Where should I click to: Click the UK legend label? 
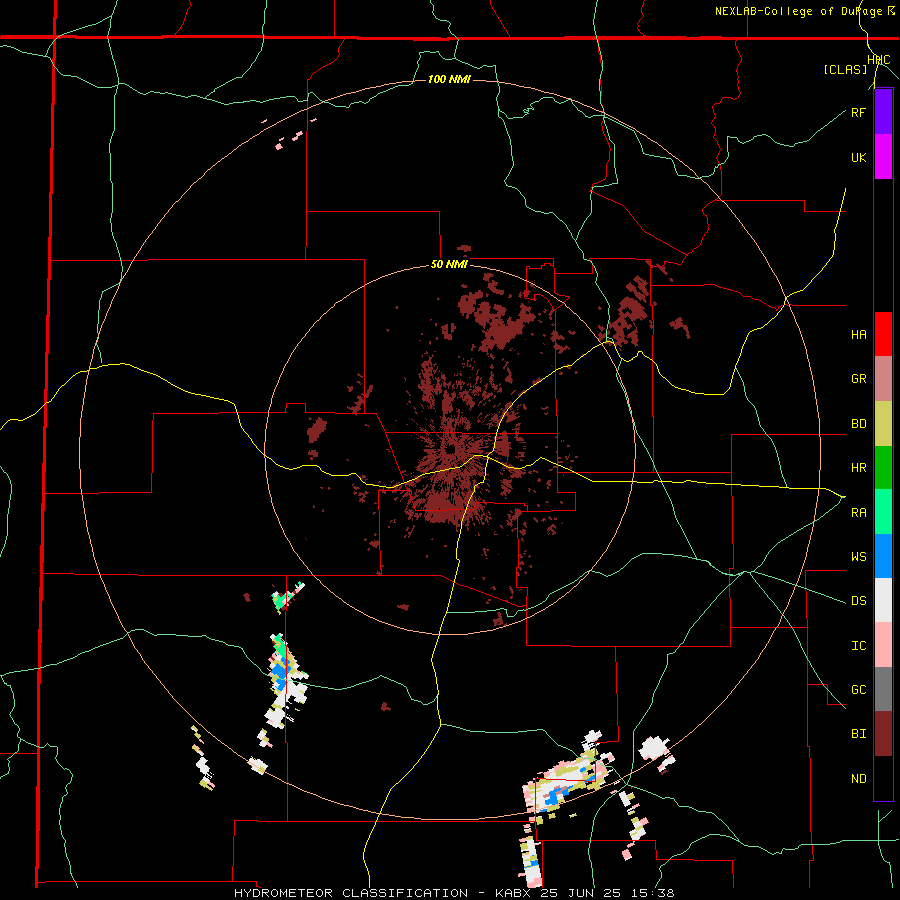tap(859, 157)
